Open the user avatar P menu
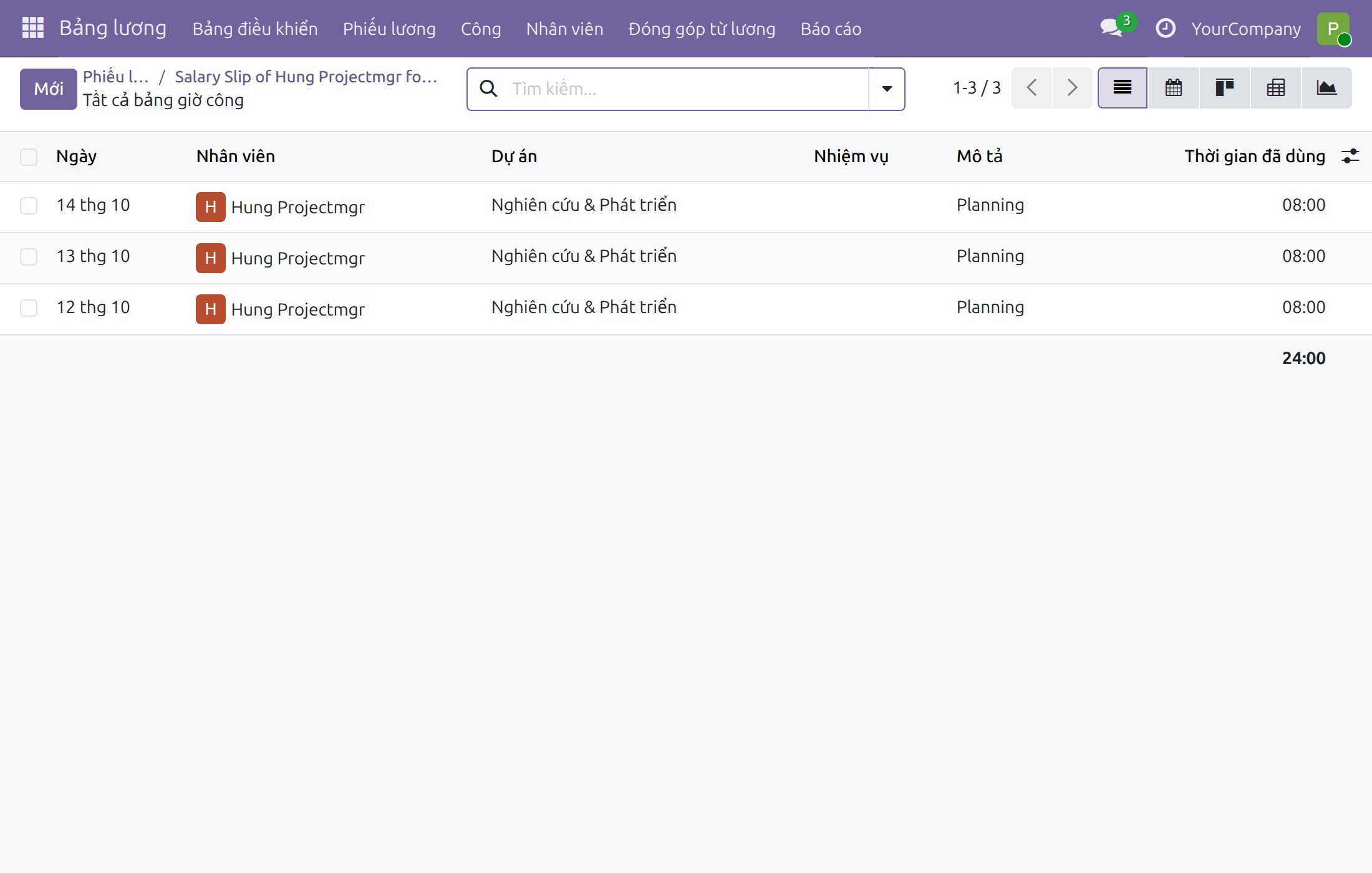Screen dimensions: 1372x873 (1333, 29)
